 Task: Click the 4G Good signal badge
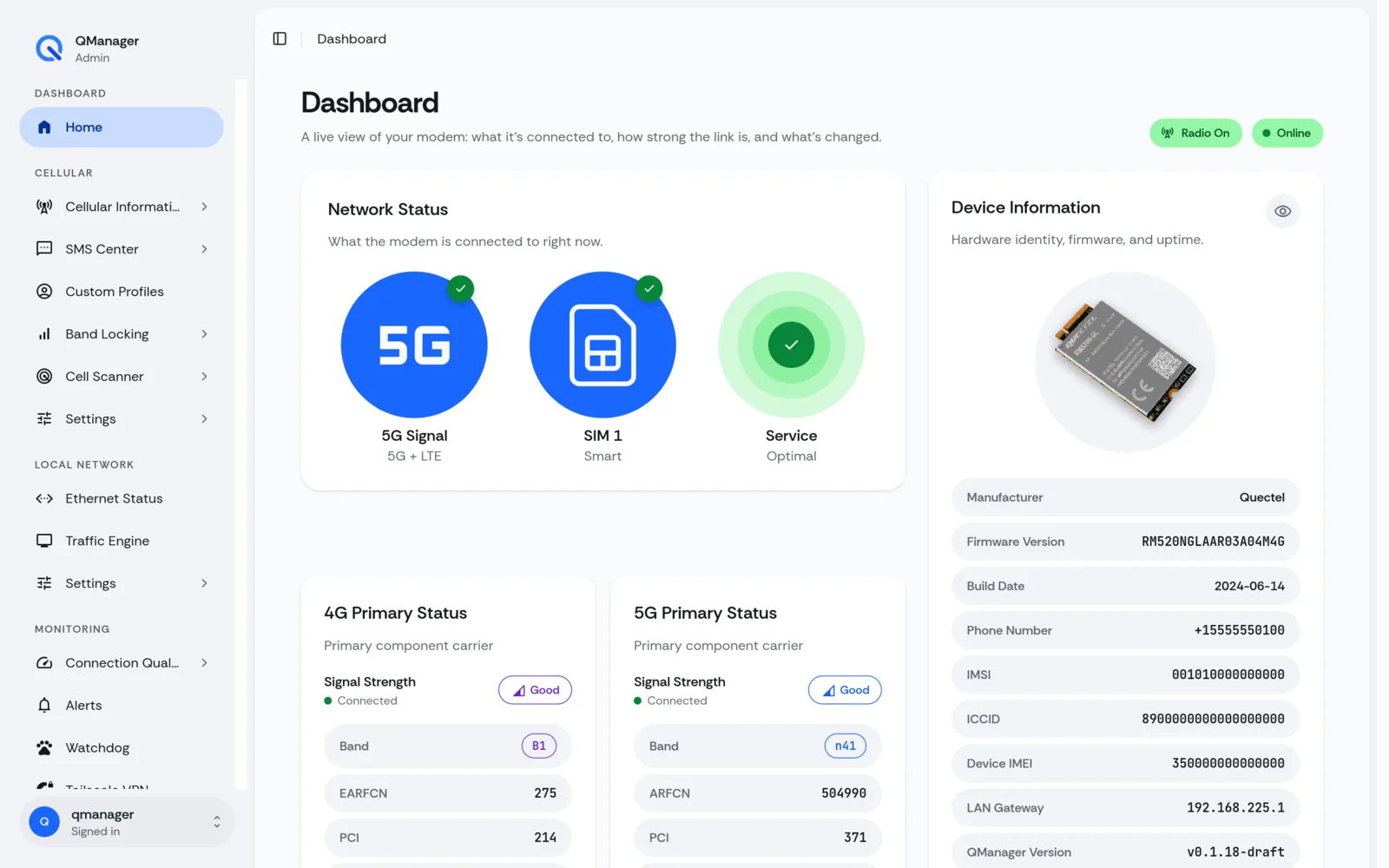click(x=535, y=690)
